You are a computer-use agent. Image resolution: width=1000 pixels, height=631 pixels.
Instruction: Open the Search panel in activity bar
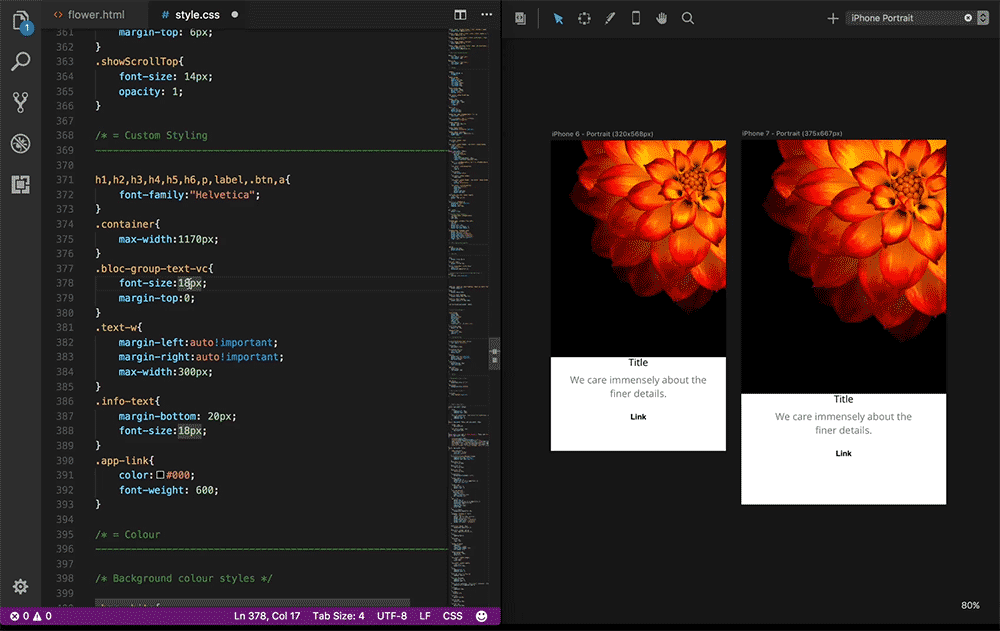click(x=20, y=61)
